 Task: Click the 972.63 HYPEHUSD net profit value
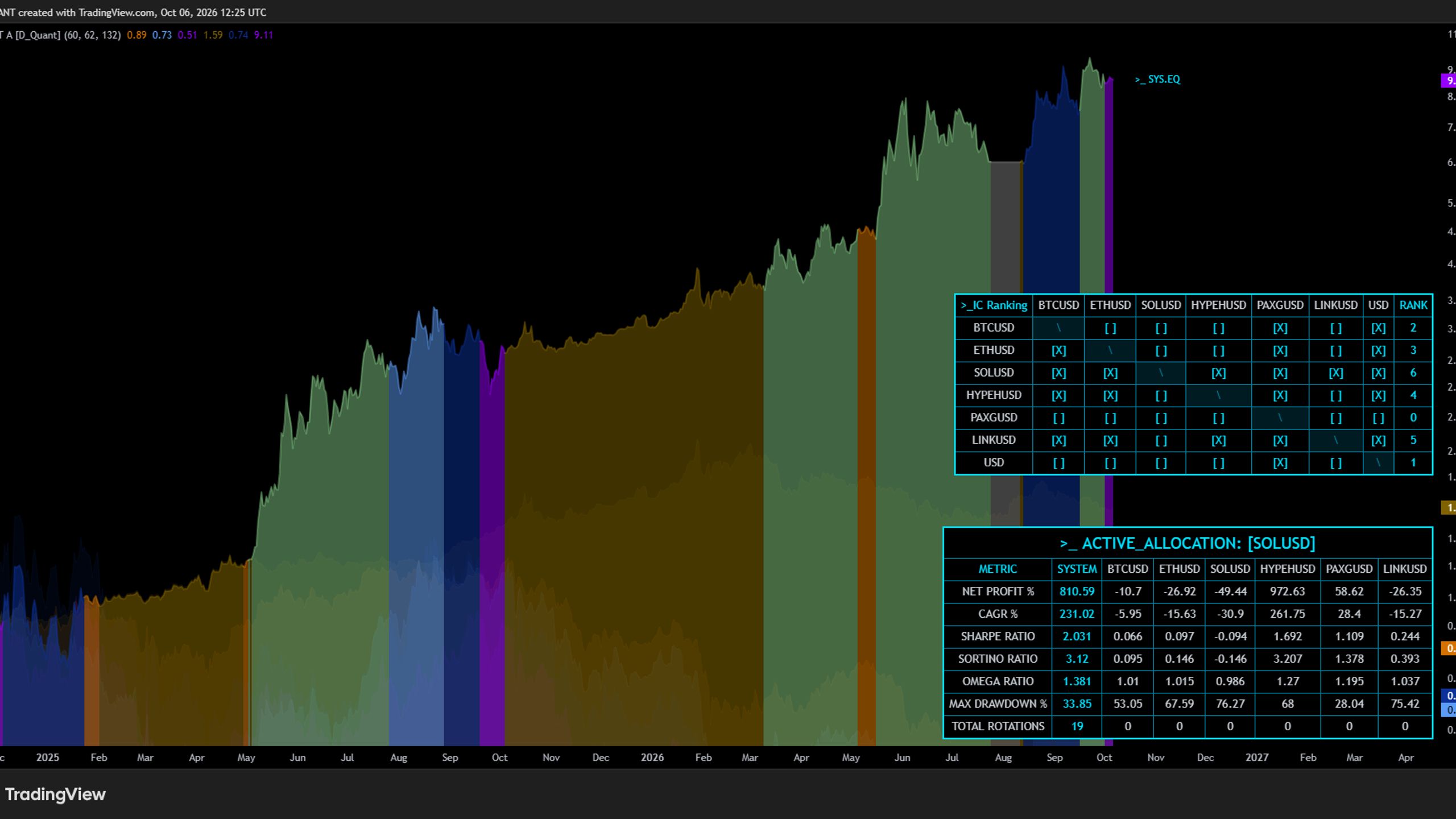pyautogui.click(x=1288, y=591)
